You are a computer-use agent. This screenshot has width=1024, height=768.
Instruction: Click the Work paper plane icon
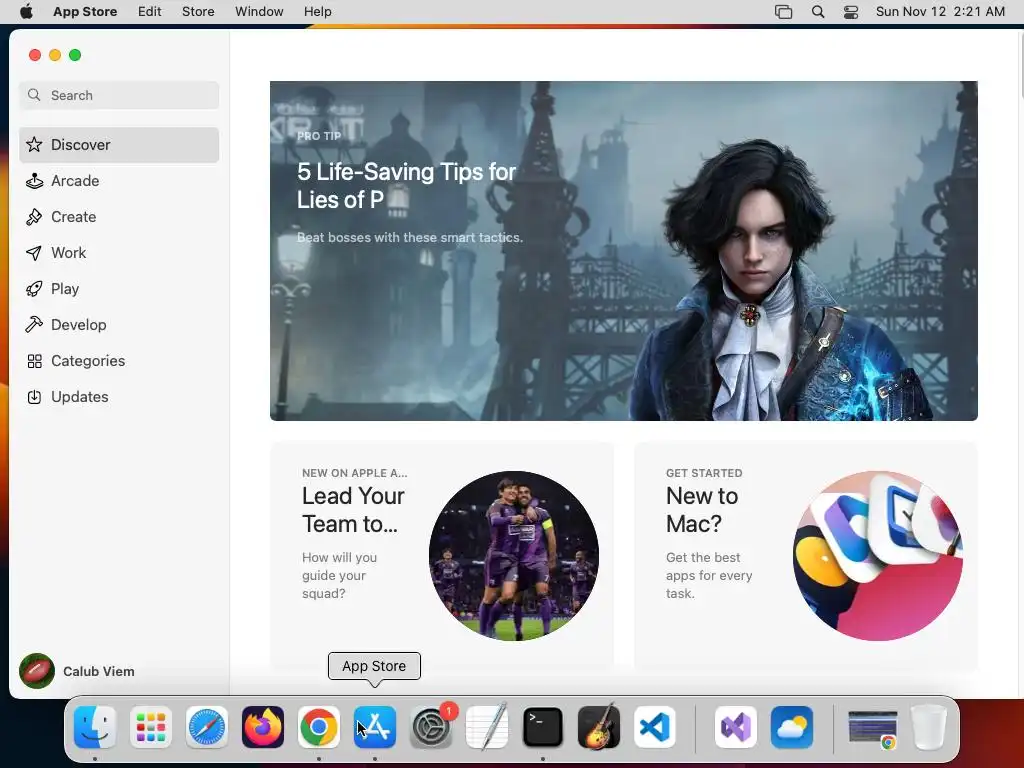coord(34,253)
